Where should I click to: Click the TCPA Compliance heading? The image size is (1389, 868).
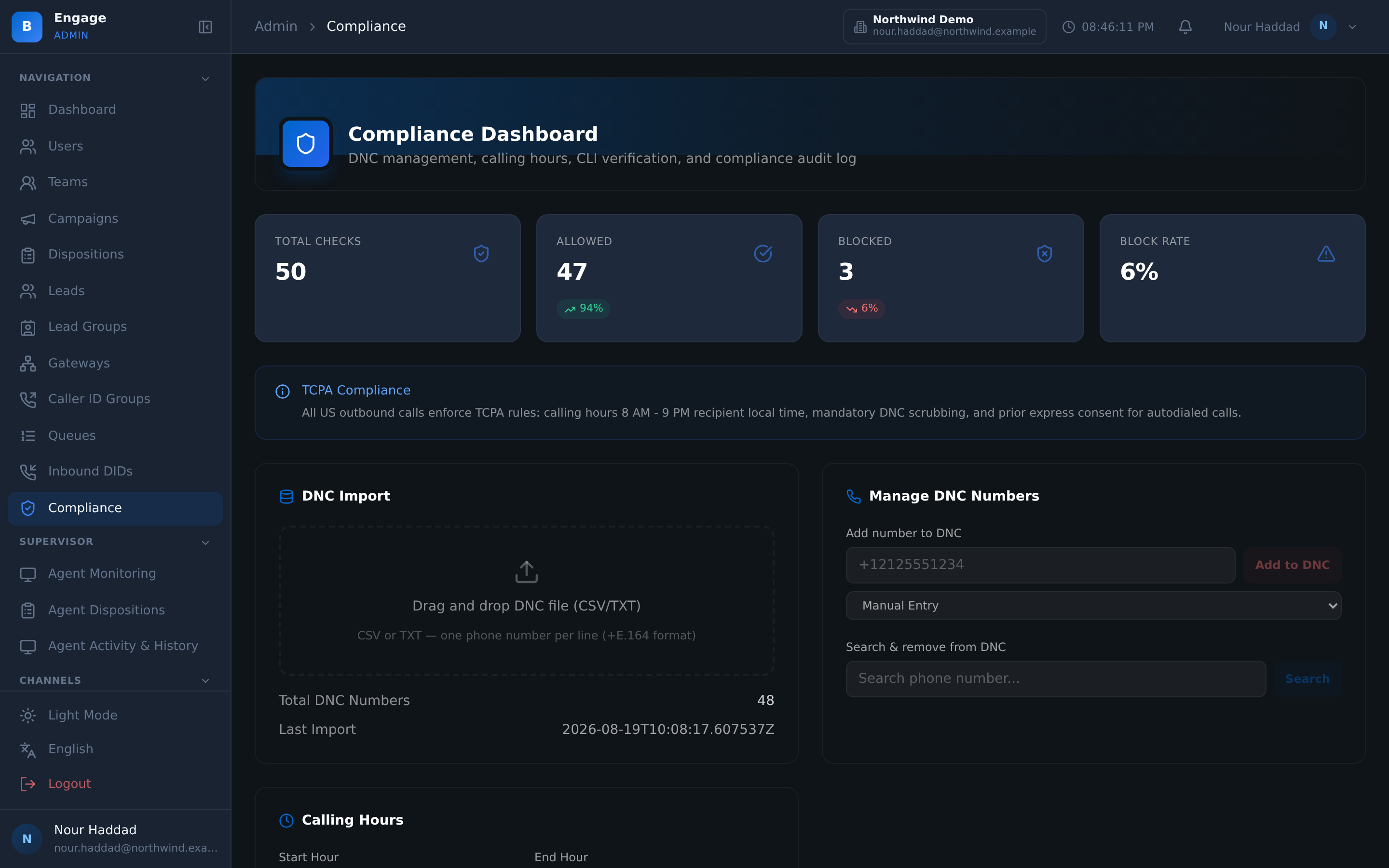click(x=356, y=391)
